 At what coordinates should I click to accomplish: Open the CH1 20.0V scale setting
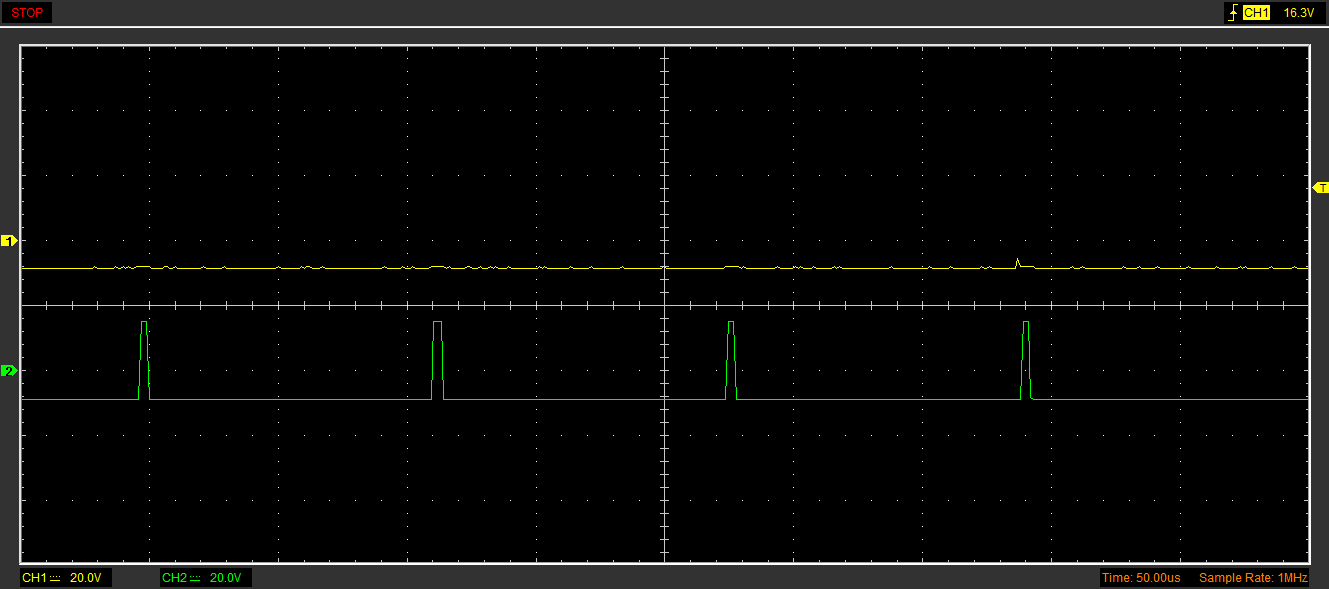tap(85, 578)
